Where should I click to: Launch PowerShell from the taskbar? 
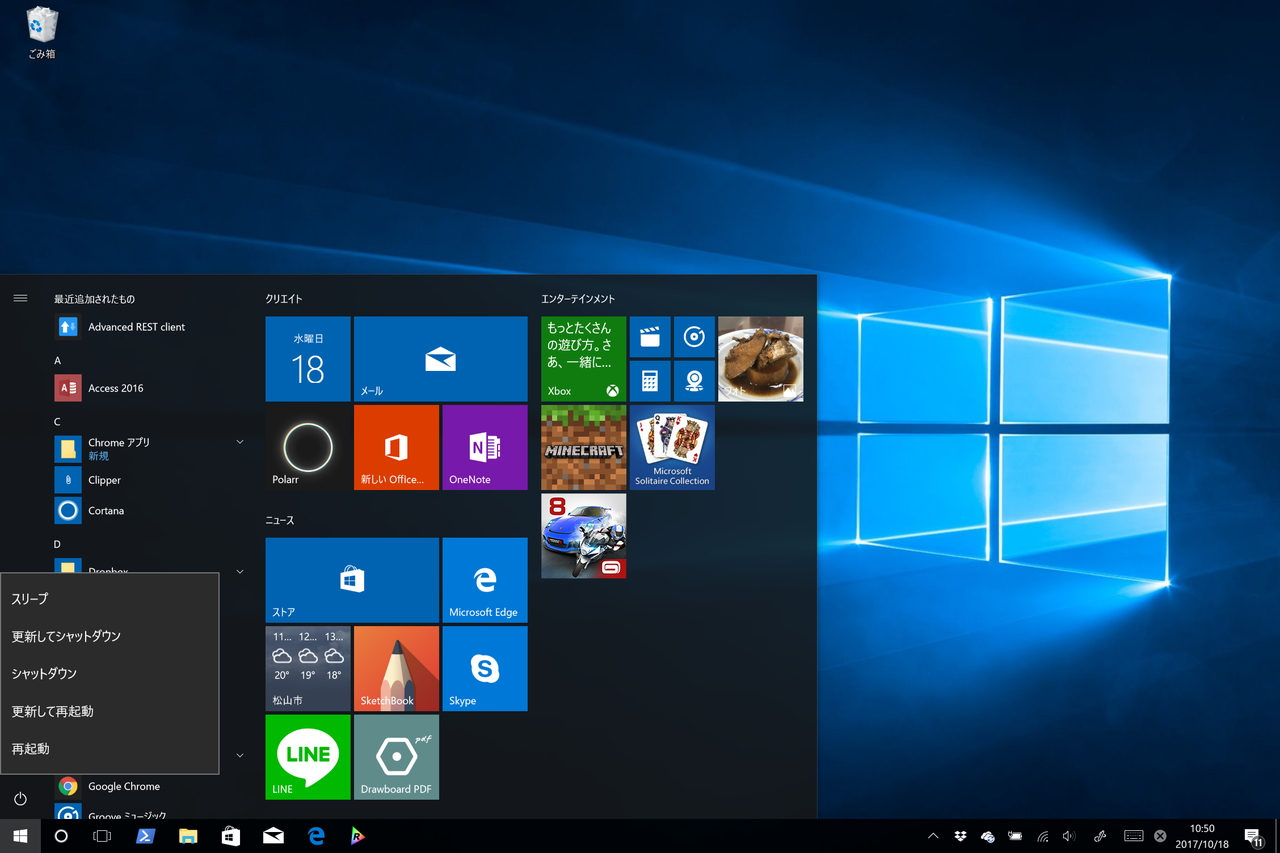[x=145, y=836]
